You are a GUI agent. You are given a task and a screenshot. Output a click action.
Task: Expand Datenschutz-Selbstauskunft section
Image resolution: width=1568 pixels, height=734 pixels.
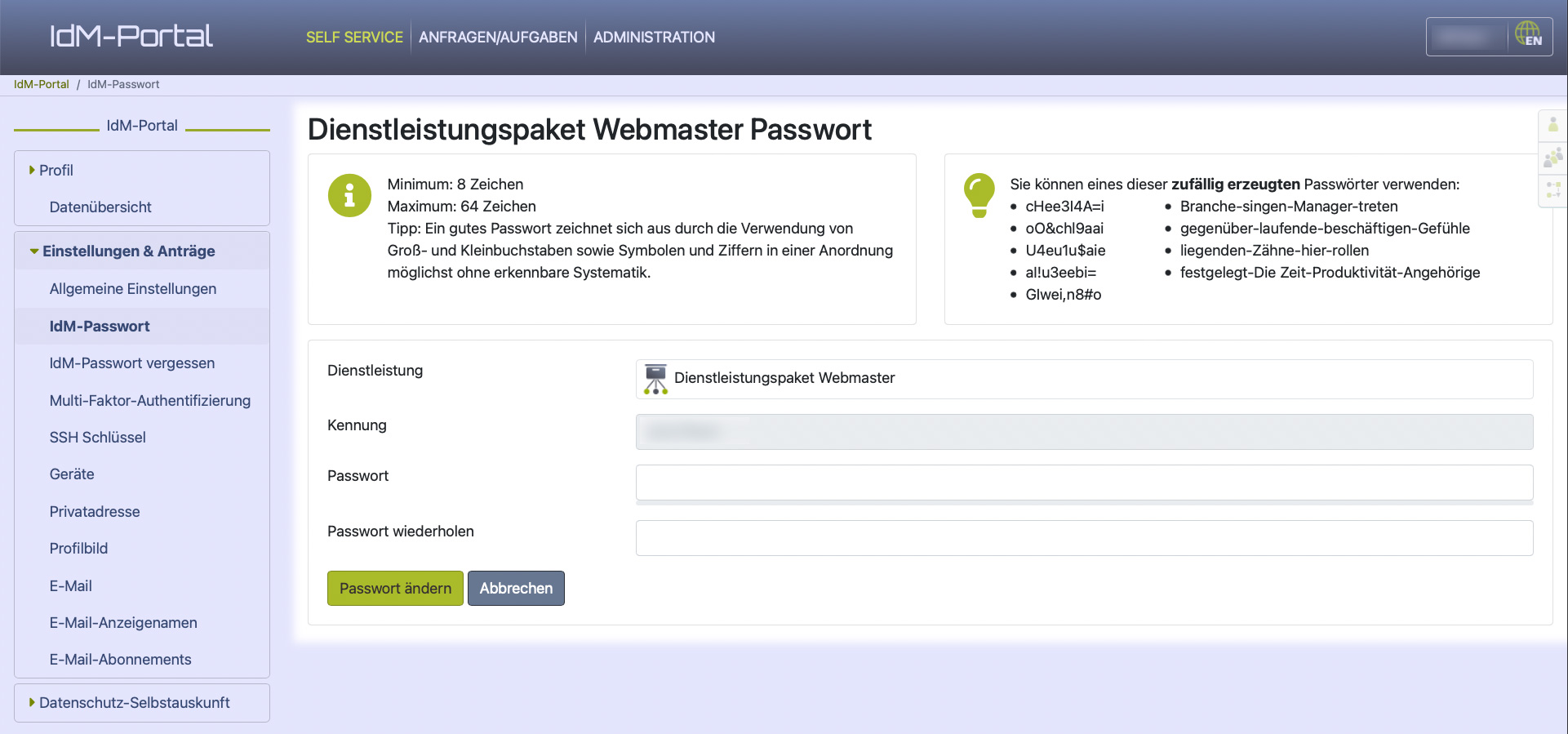pos(134,703)
